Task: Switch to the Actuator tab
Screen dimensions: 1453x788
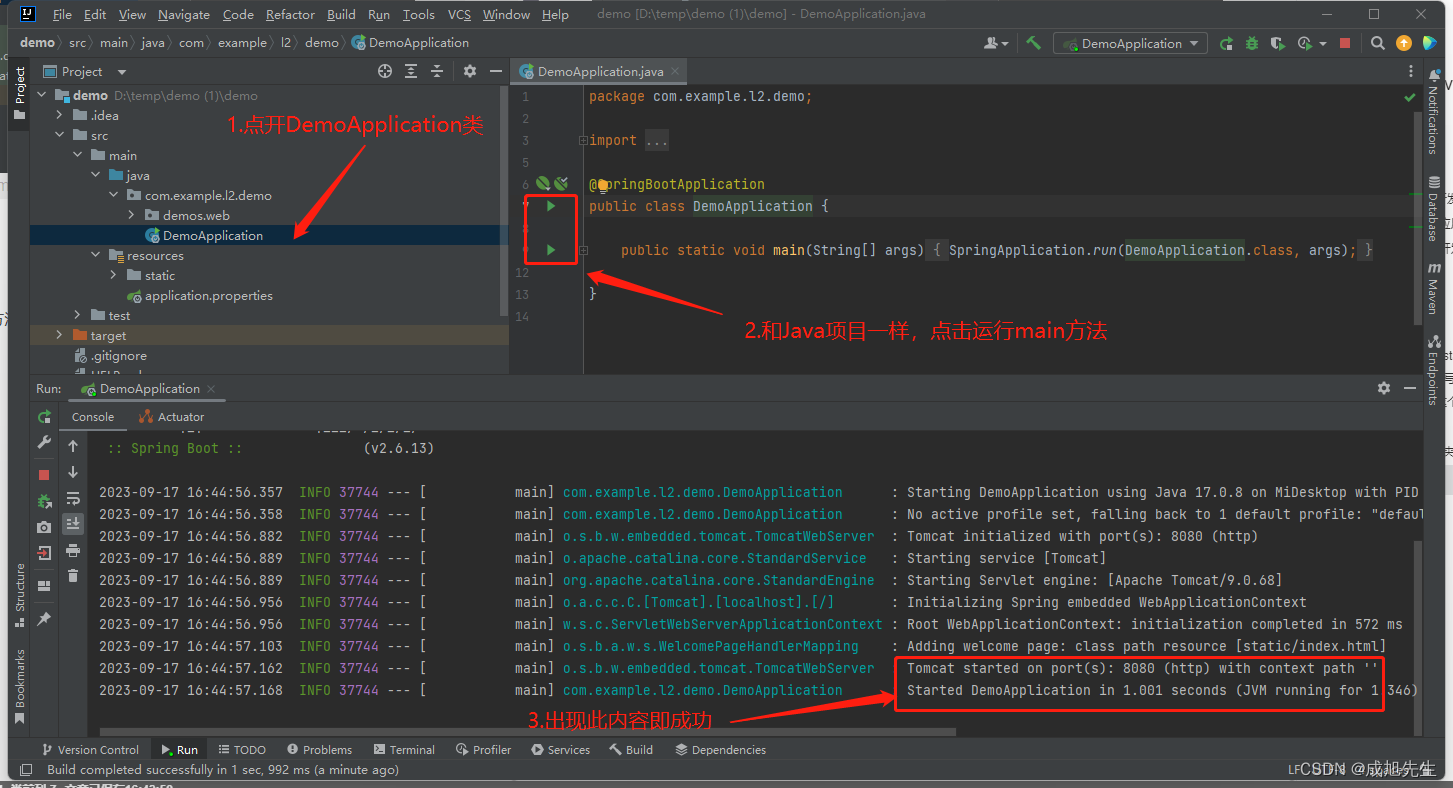Action: pos(172,416)
